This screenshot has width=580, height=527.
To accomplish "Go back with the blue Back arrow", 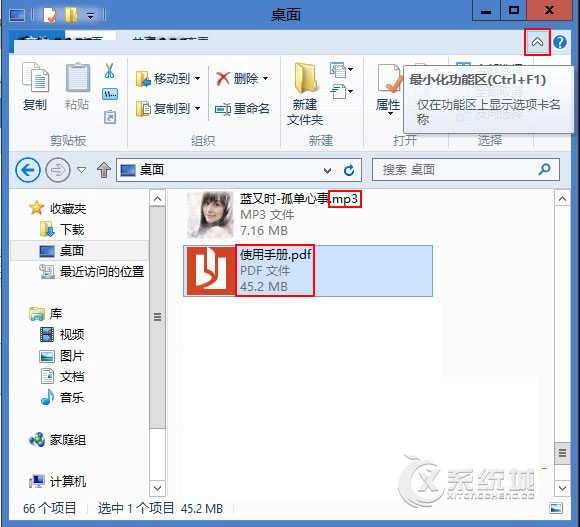I will click(x=28, y=170).
